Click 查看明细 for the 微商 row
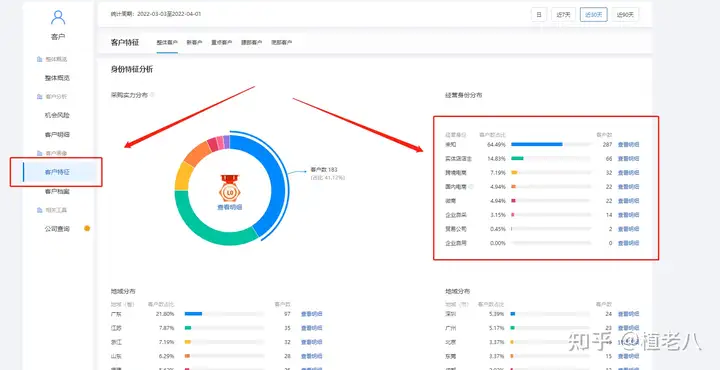Screen dimensions: 720x370 tap(629, 201)
